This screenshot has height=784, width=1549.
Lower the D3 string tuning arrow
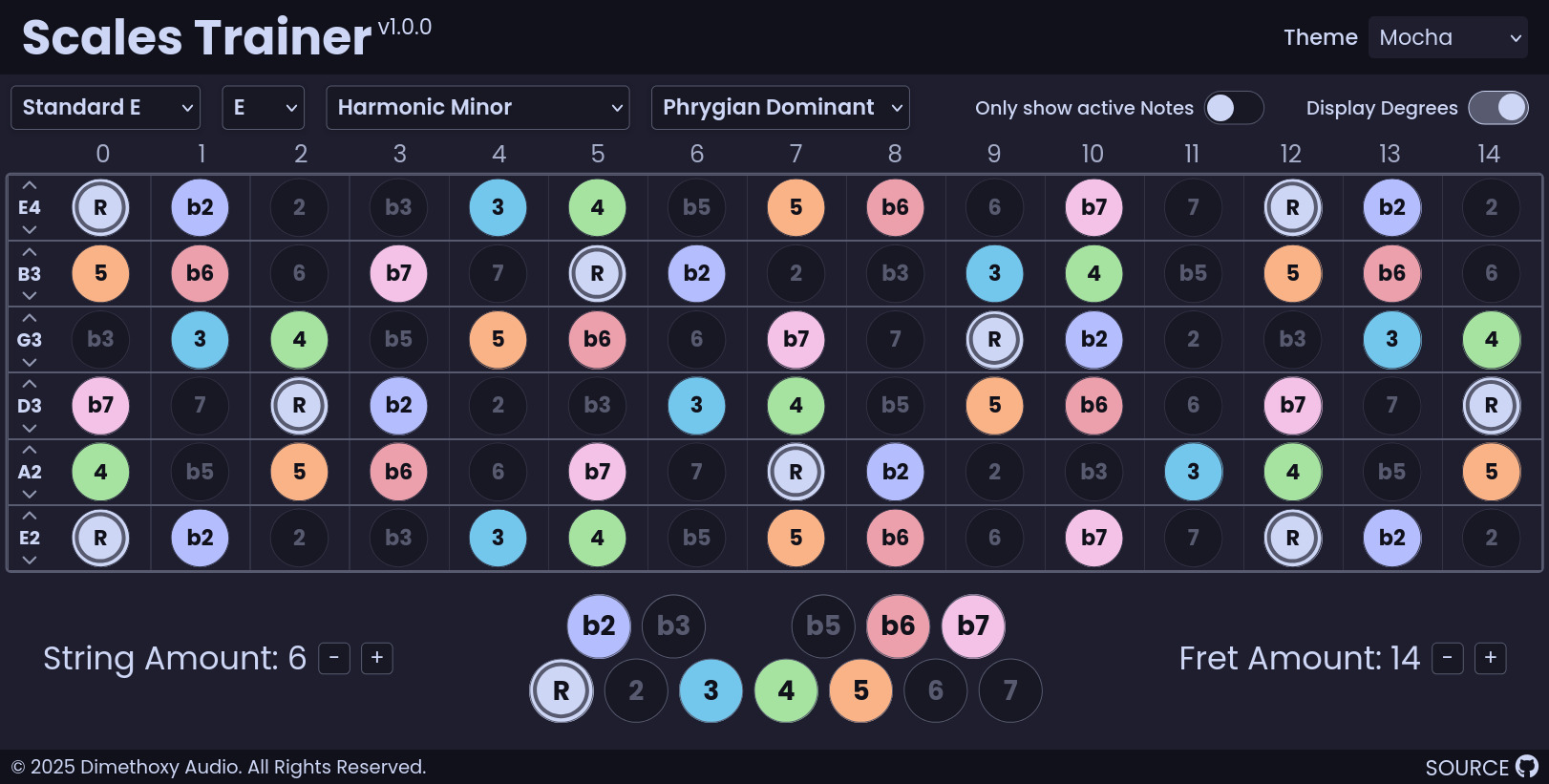(30, 428)
